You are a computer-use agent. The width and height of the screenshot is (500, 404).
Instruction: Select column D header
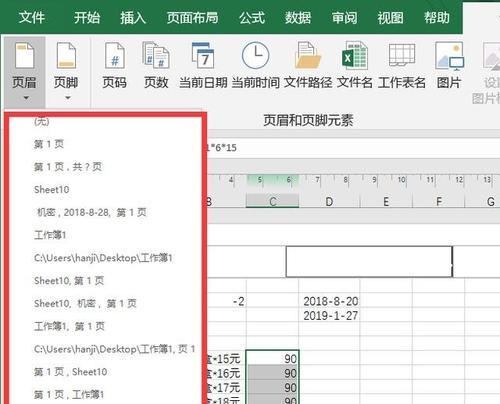click(329, 202)
